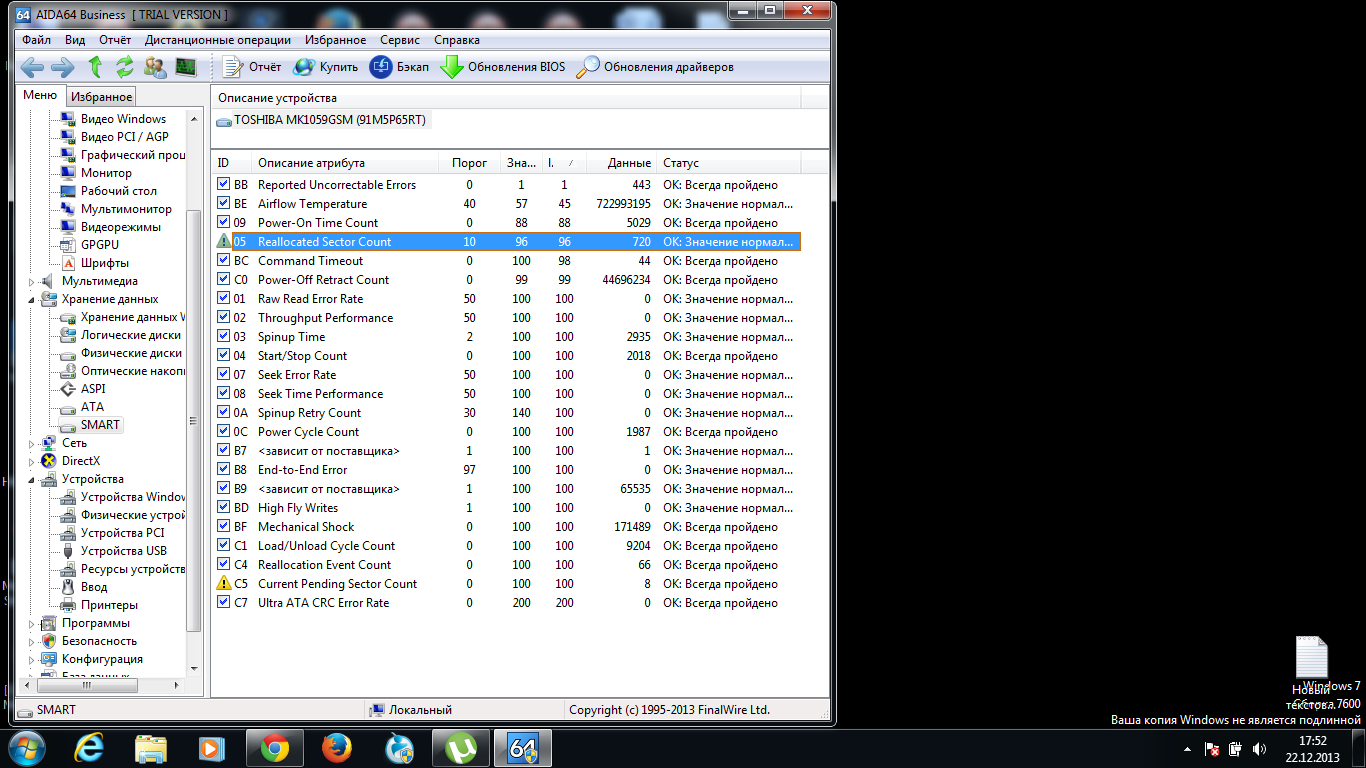Click the Forward navigation arrow in toolbar
This screenshot has width=1366, height=768.
(62, 67)
